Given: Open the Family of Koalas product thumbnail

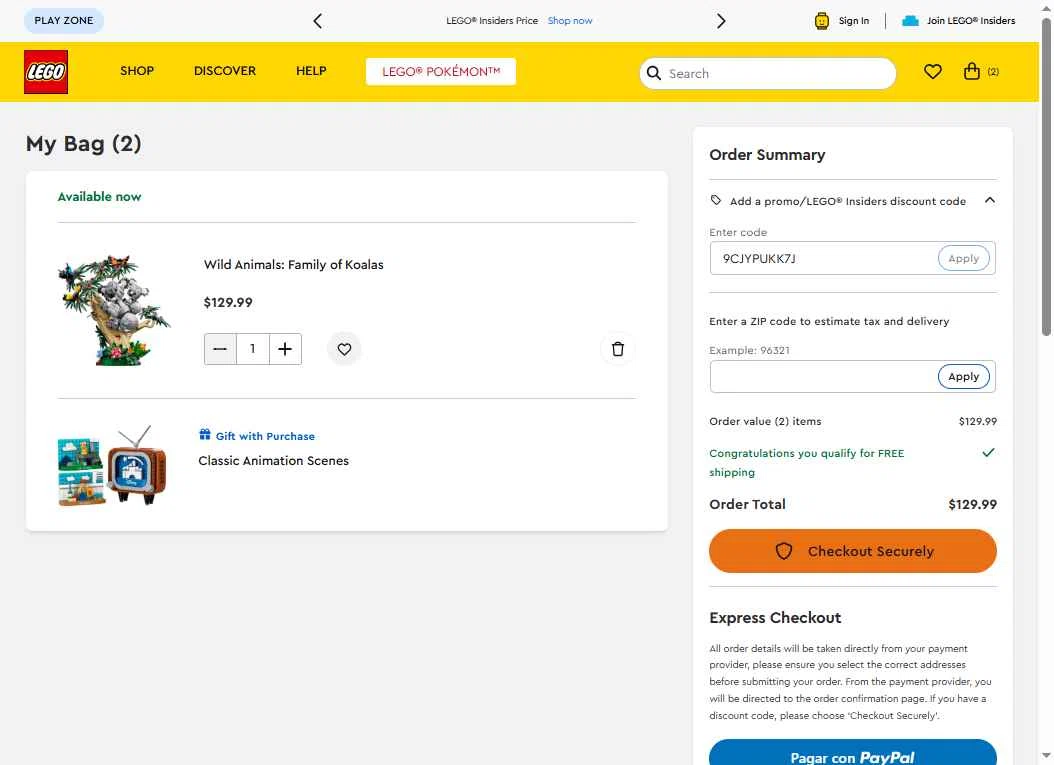Looking at the screenshot, I should [x=114, y=311].
